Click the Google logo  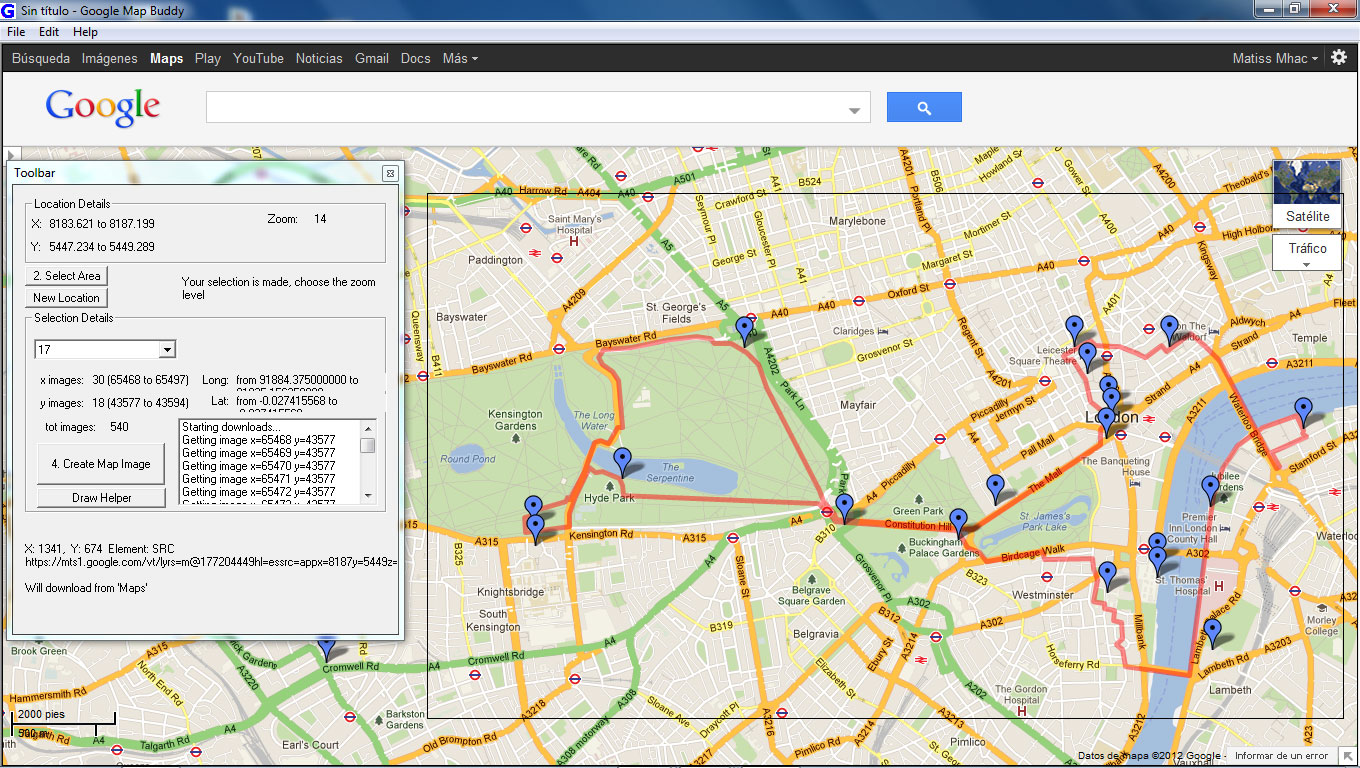click(x=102, y=106)
